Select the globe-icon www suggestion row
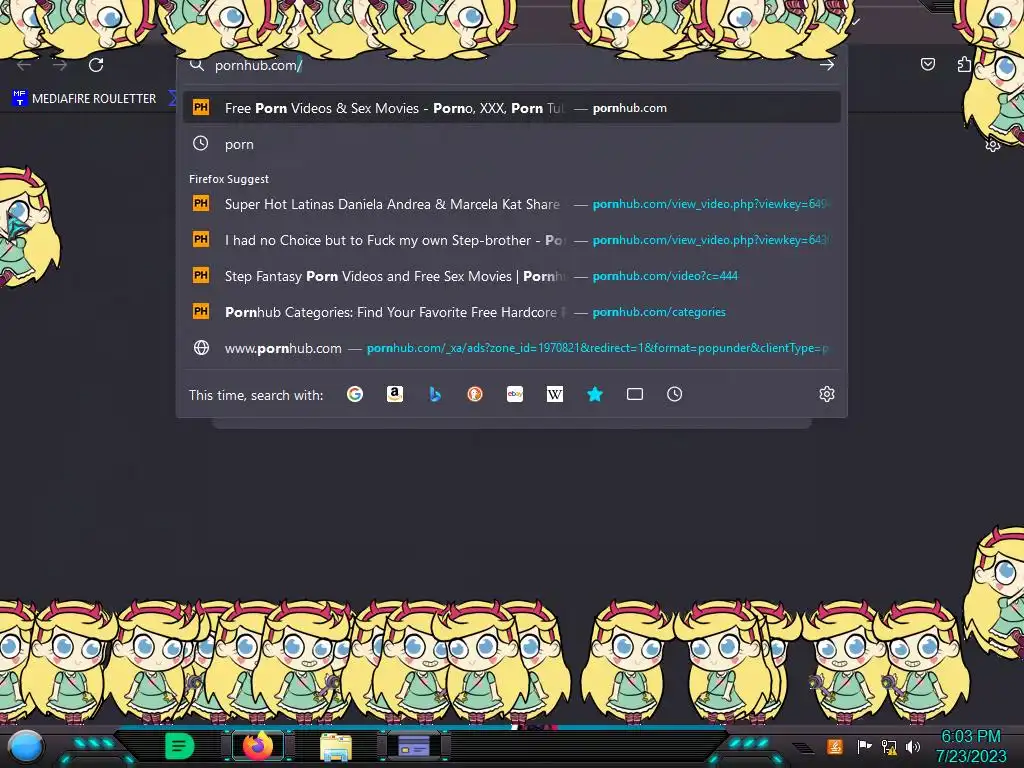1024x768 pixels. click(x=511, y=347)
